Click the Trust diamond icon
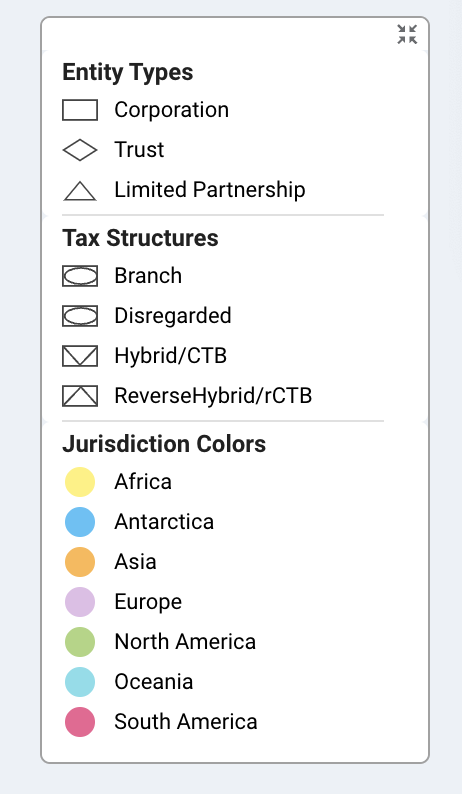Screen dimensions: 462x794 (80, 150)
